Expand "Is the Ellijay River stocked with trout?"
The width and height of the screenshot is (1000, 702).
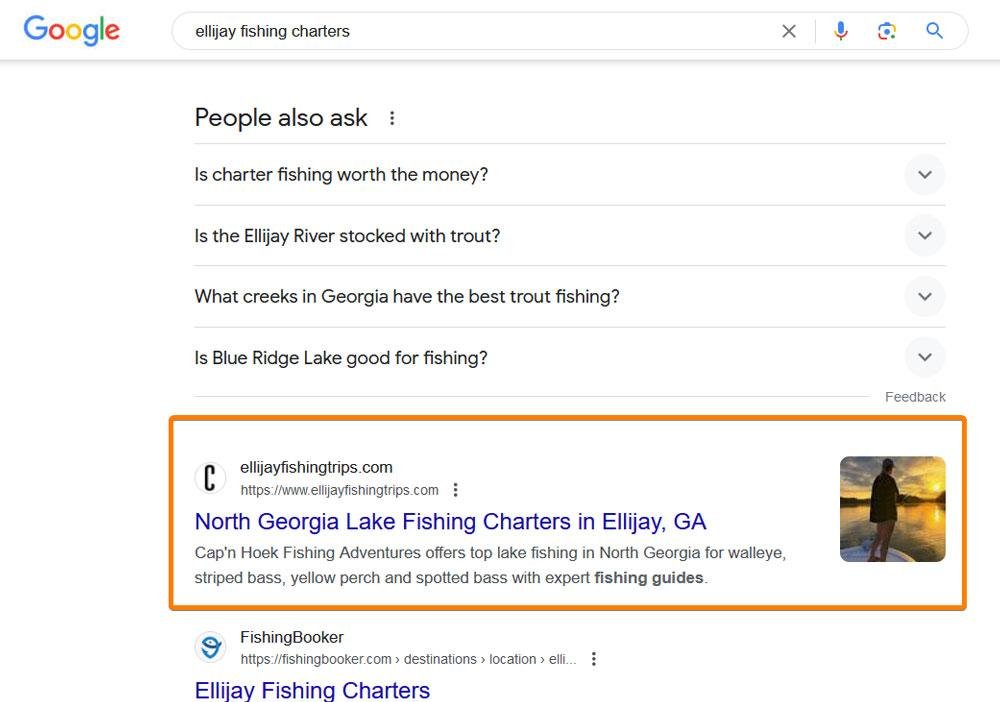coord(924,236)
